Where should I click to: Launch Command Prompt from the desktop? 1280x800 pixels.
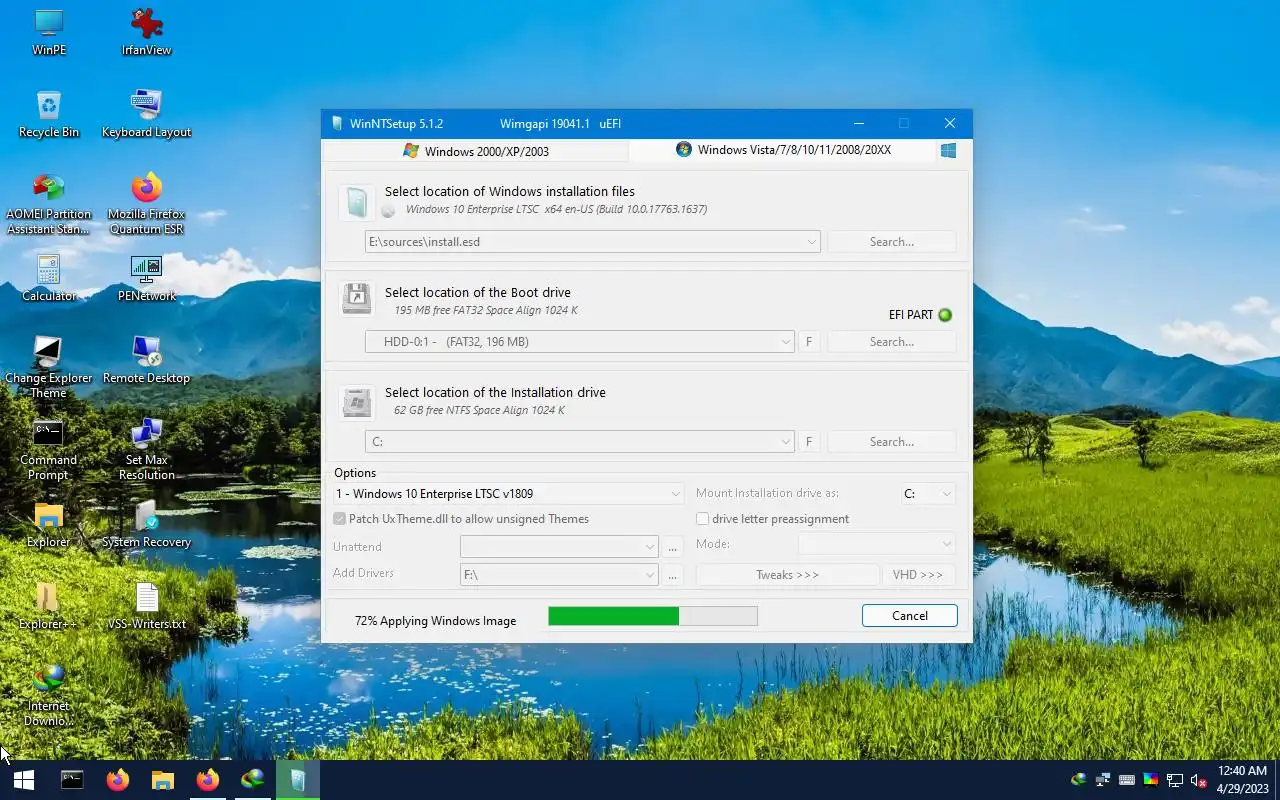pos(48,450)
